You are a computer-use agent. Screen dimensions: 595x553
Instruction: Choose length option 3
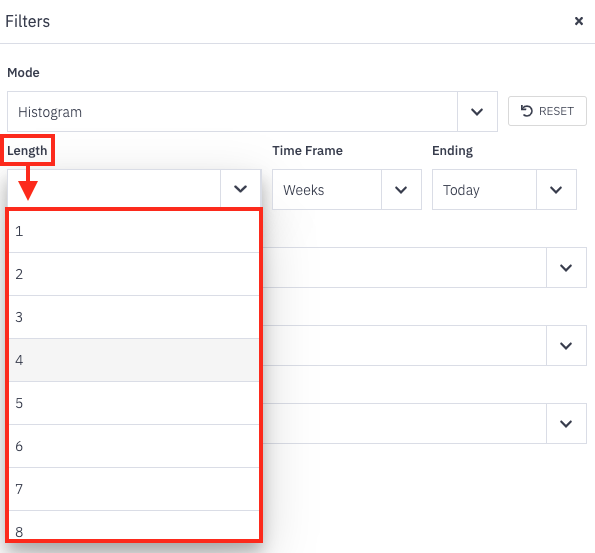[x=134, y=317]
